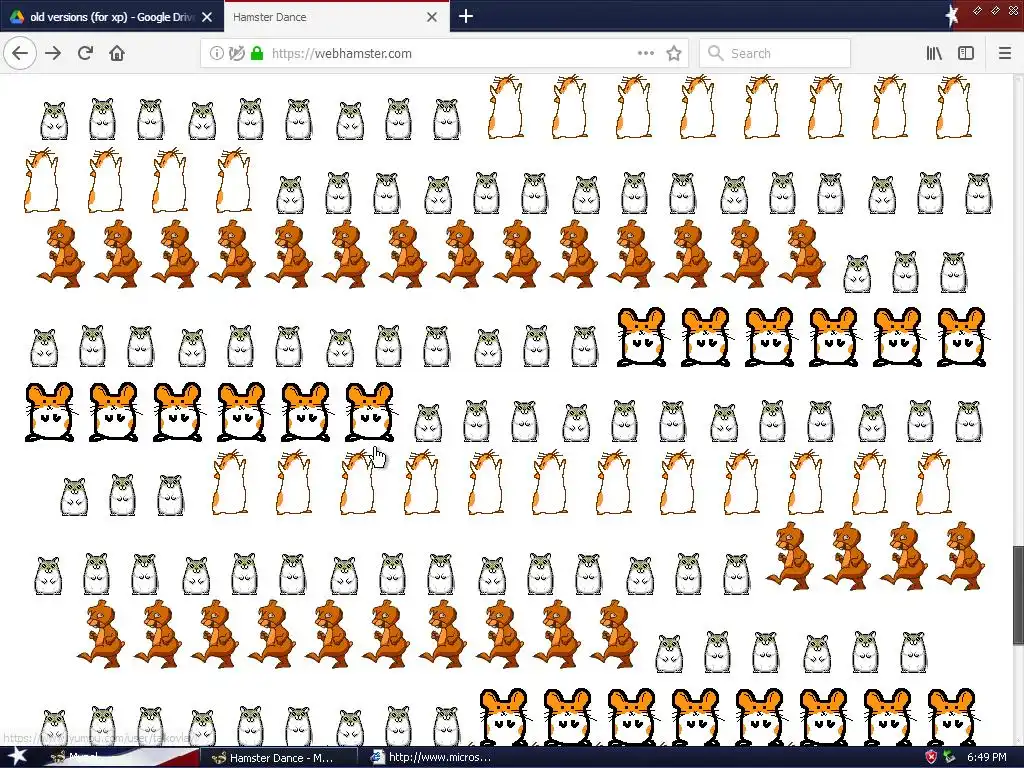Open the browser home page

(117, 53)
